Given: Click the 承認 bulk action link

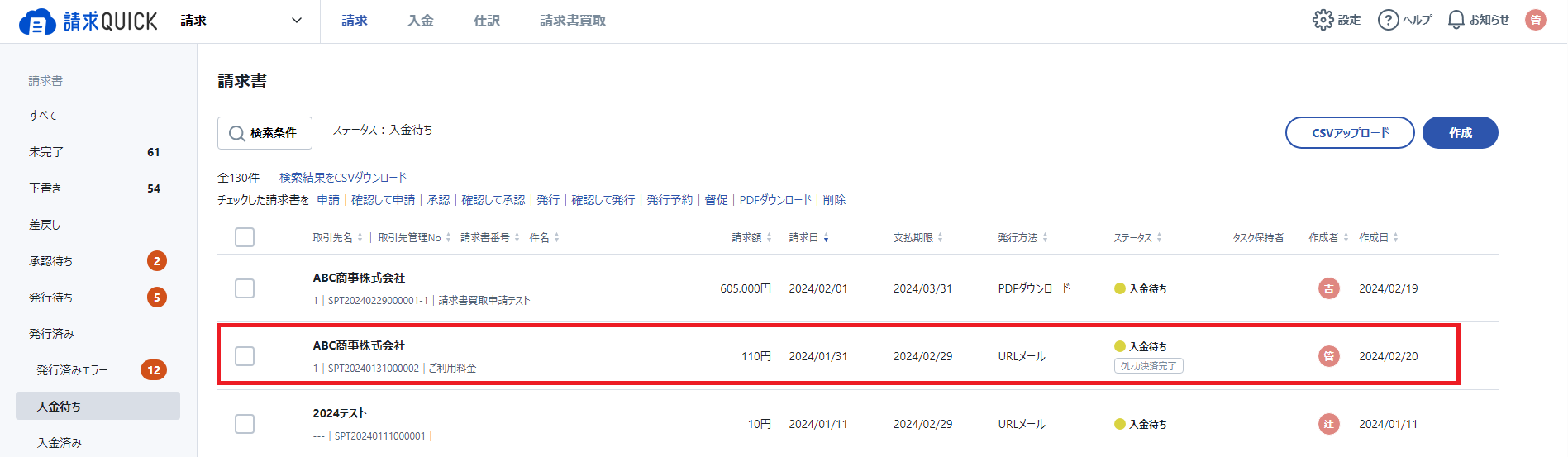Looking at the screenshot, I should [x=438, y=200].
